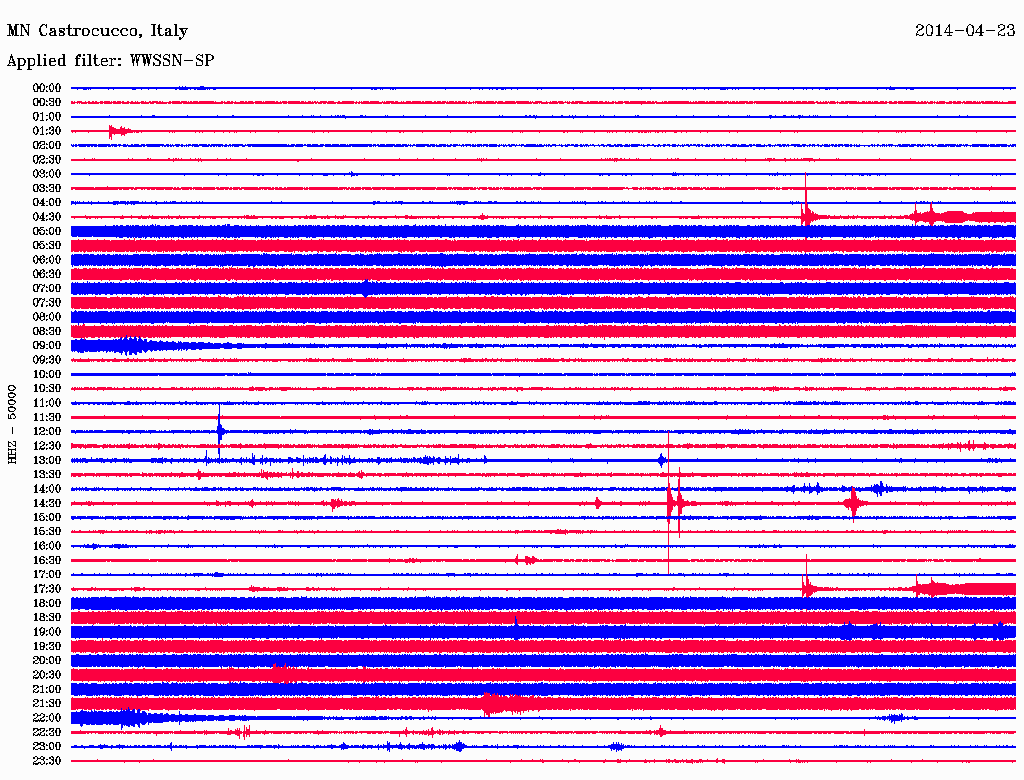Click the 12:00 time label
The image size is (1024, 780).
[x=47, y=431]
